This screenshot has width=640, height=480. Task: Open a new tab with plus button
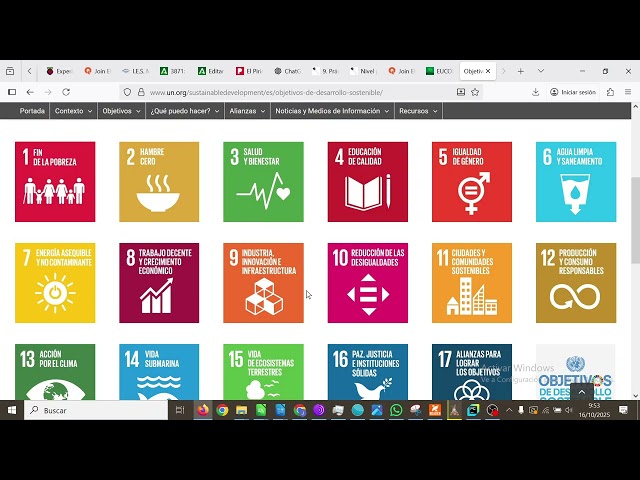520,71
